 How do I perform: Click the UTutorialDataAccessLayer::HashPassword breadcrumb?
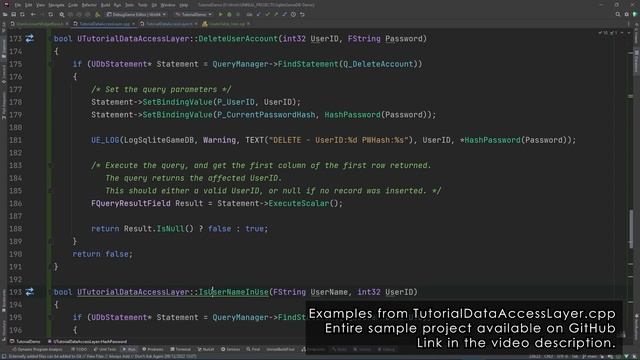tap(87, 341)
